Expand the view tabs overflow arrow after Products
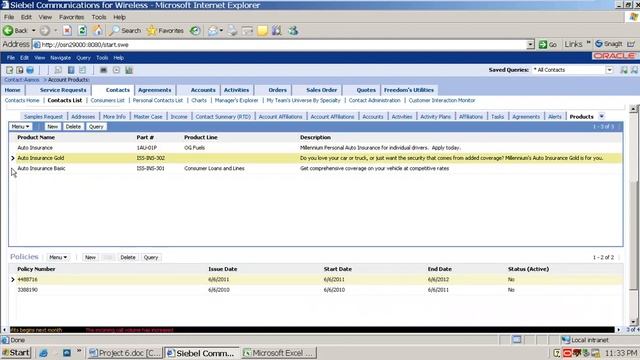This screenshot has height=360, width=640. point(602,116)
